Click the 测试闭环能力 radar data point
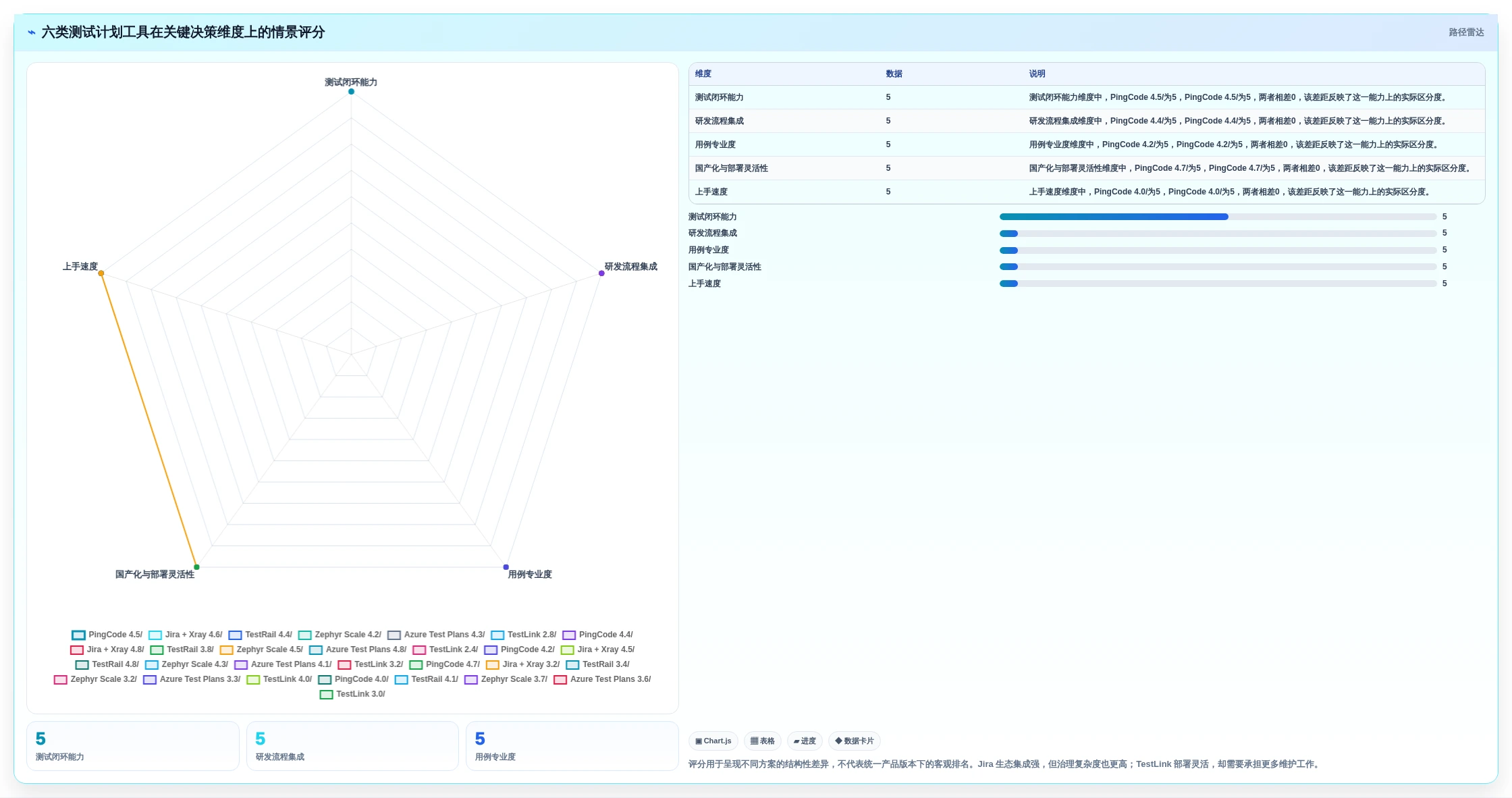The width and height of the screenshot is (1512, 798). click(351, 92)
